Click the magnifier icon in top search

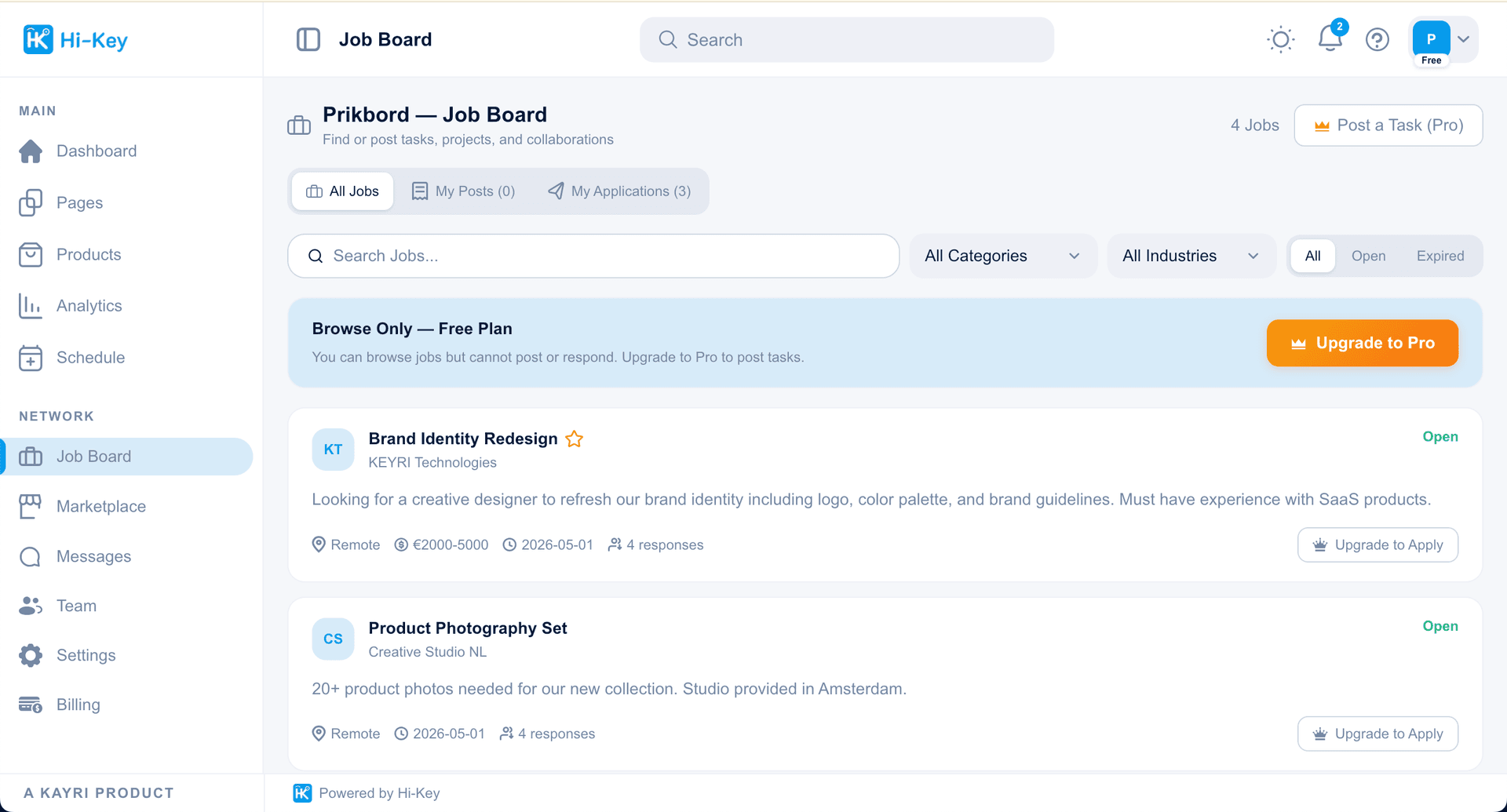(x=668, y=40)
